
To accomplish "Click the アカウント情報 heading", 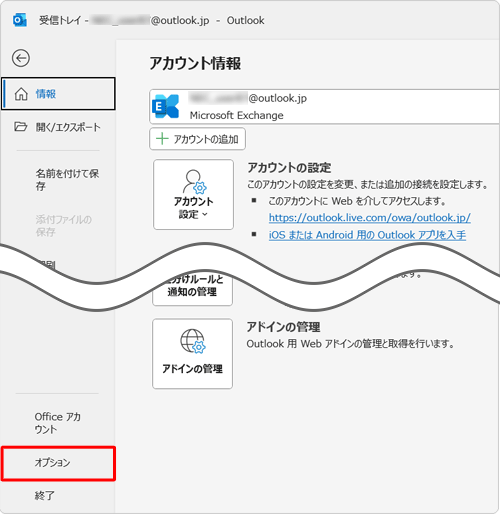I will 195,63.
